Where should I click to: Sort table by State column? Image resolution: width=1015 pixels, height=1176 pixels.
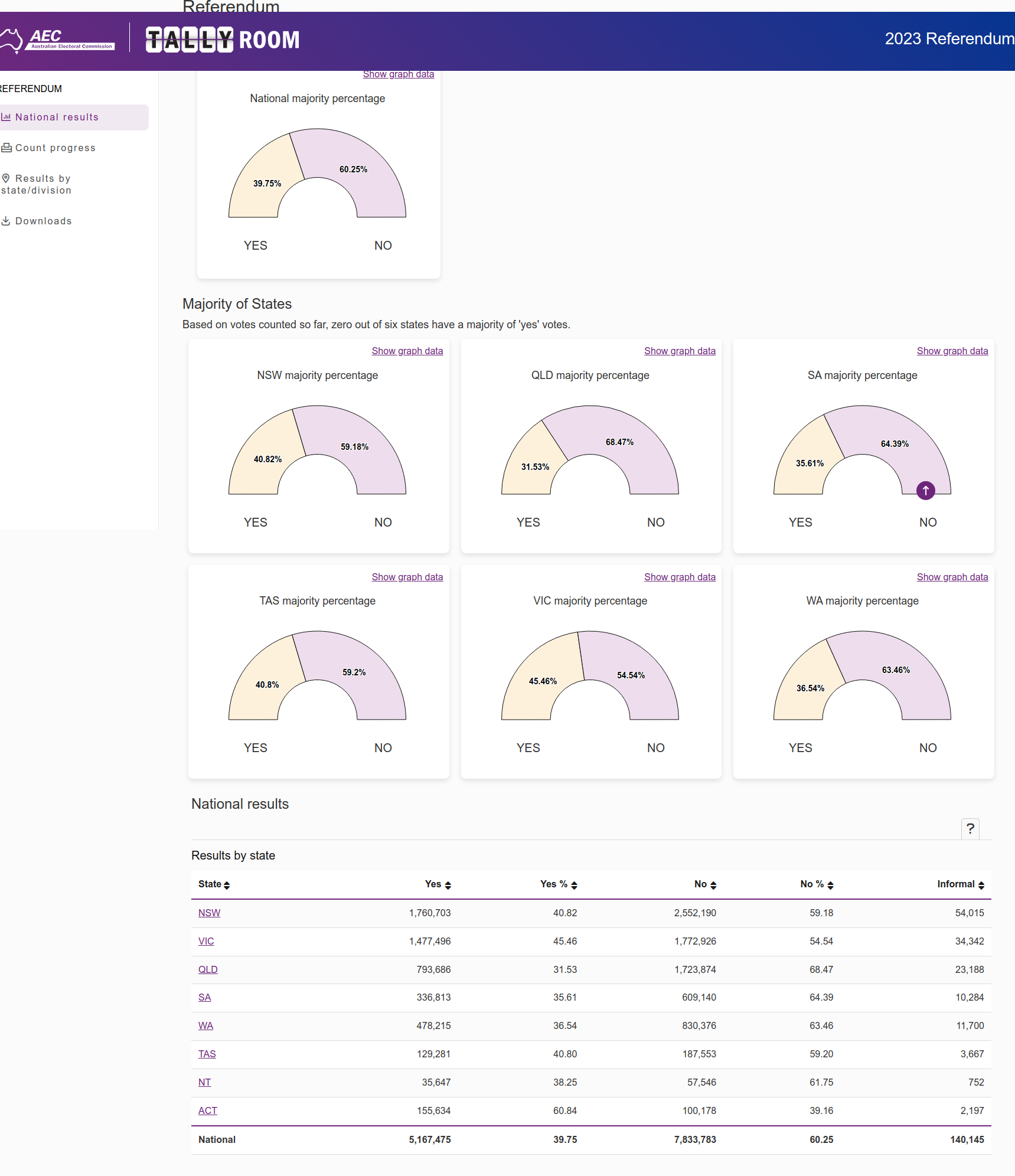click(214, 884)
